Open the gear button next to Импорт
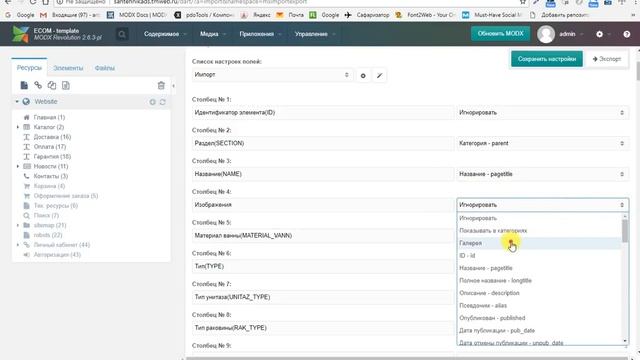 [x=363, y=76]
